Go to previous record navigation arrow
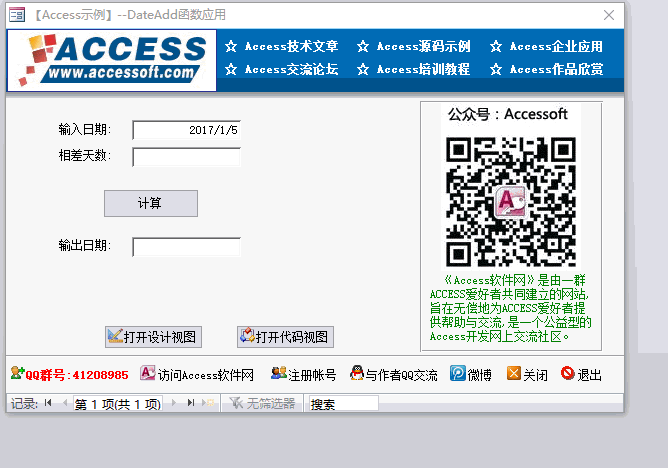668x468 pixels. click(65, 402)
